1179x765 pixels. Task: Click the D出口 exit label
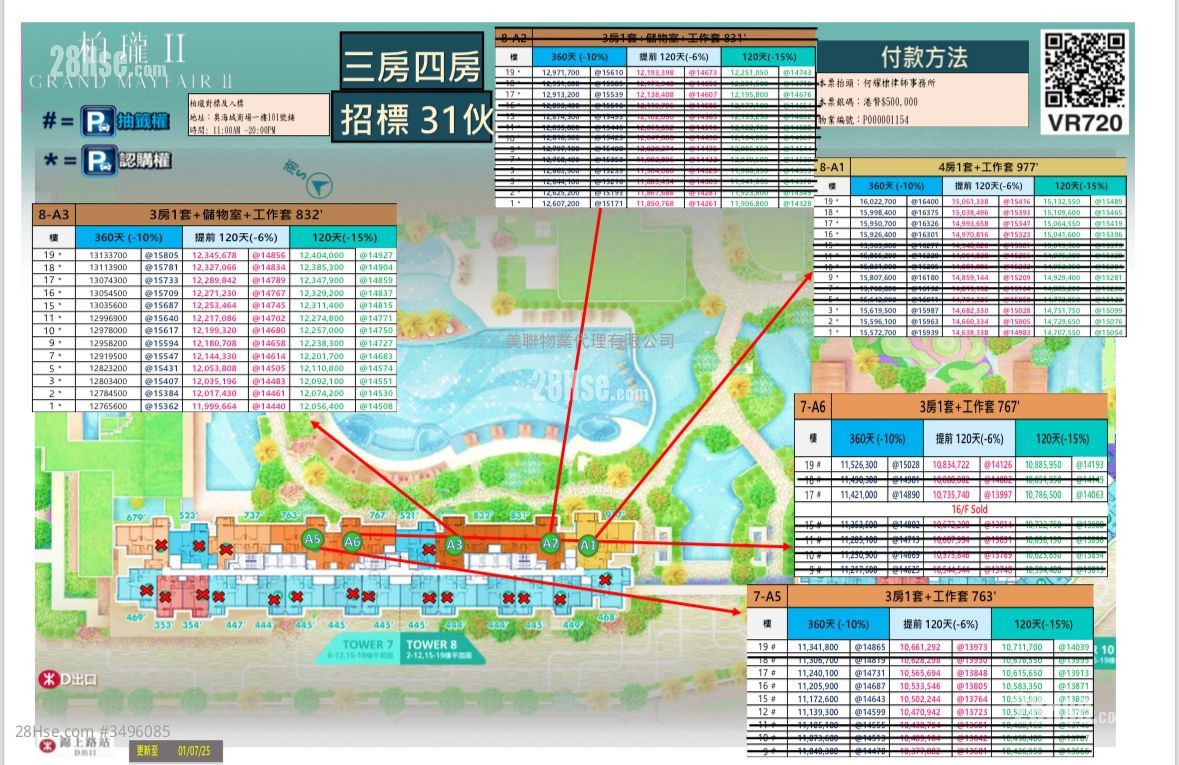point(79,679)
